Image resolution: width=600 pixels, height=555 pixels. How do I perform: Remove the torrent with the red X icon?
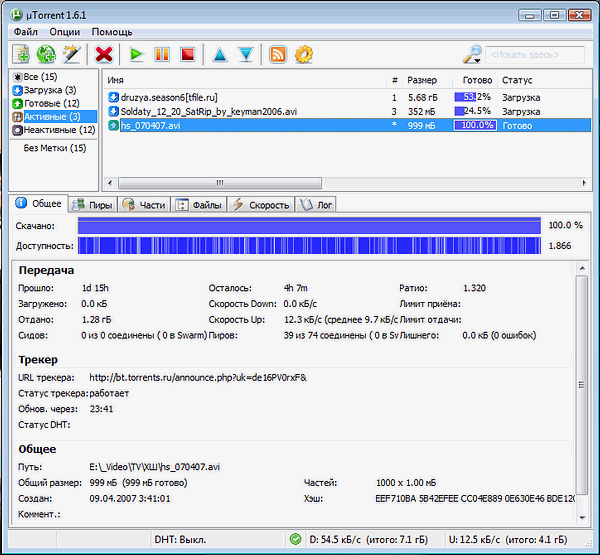(x=103, y=54)
